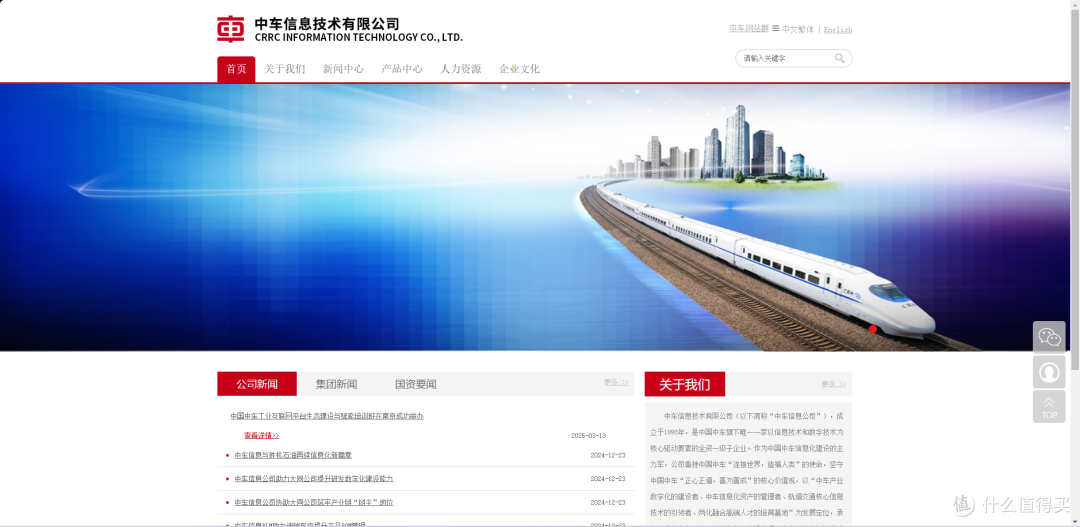Switch to the 公司新闻 tab

tap(257, 384)
